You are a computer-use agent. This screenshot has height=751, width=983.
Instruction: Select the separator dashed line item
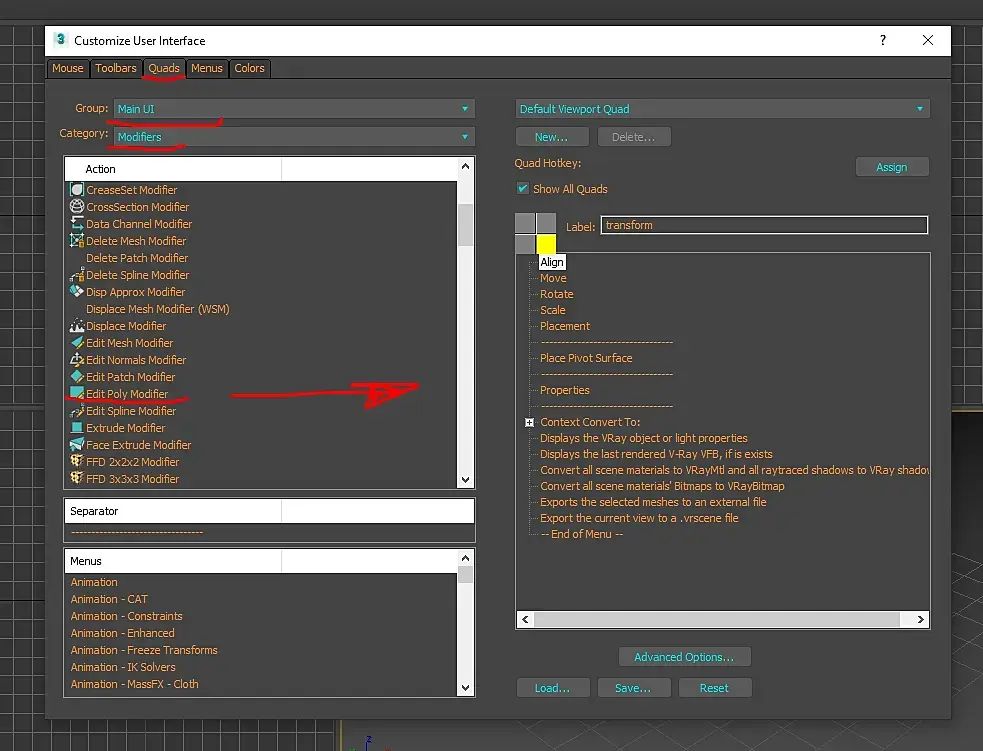(x=137, y=532)
